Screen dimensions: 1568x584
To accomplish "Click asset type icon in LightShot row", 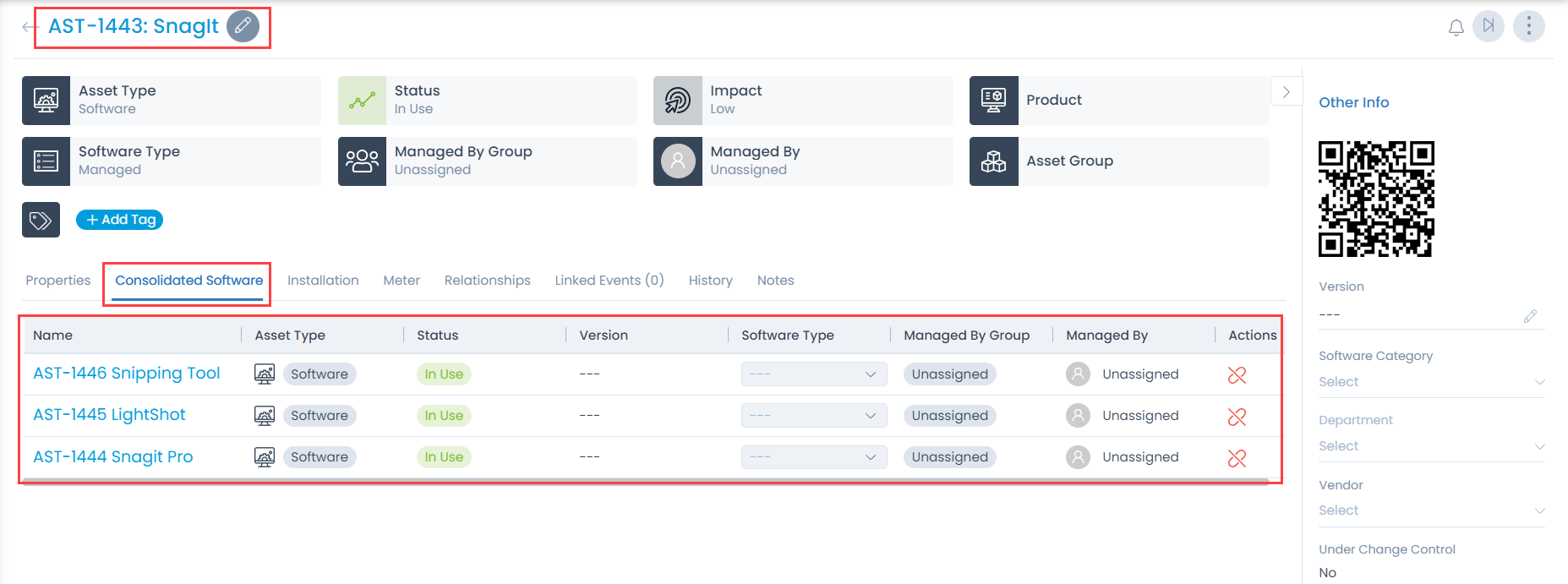I will point(265,415).
